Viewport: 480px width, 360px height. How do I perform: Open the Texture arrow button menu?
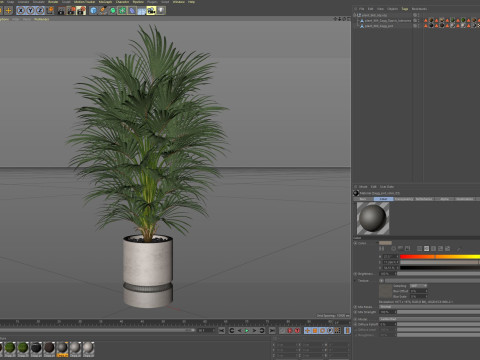pos(381,281)
